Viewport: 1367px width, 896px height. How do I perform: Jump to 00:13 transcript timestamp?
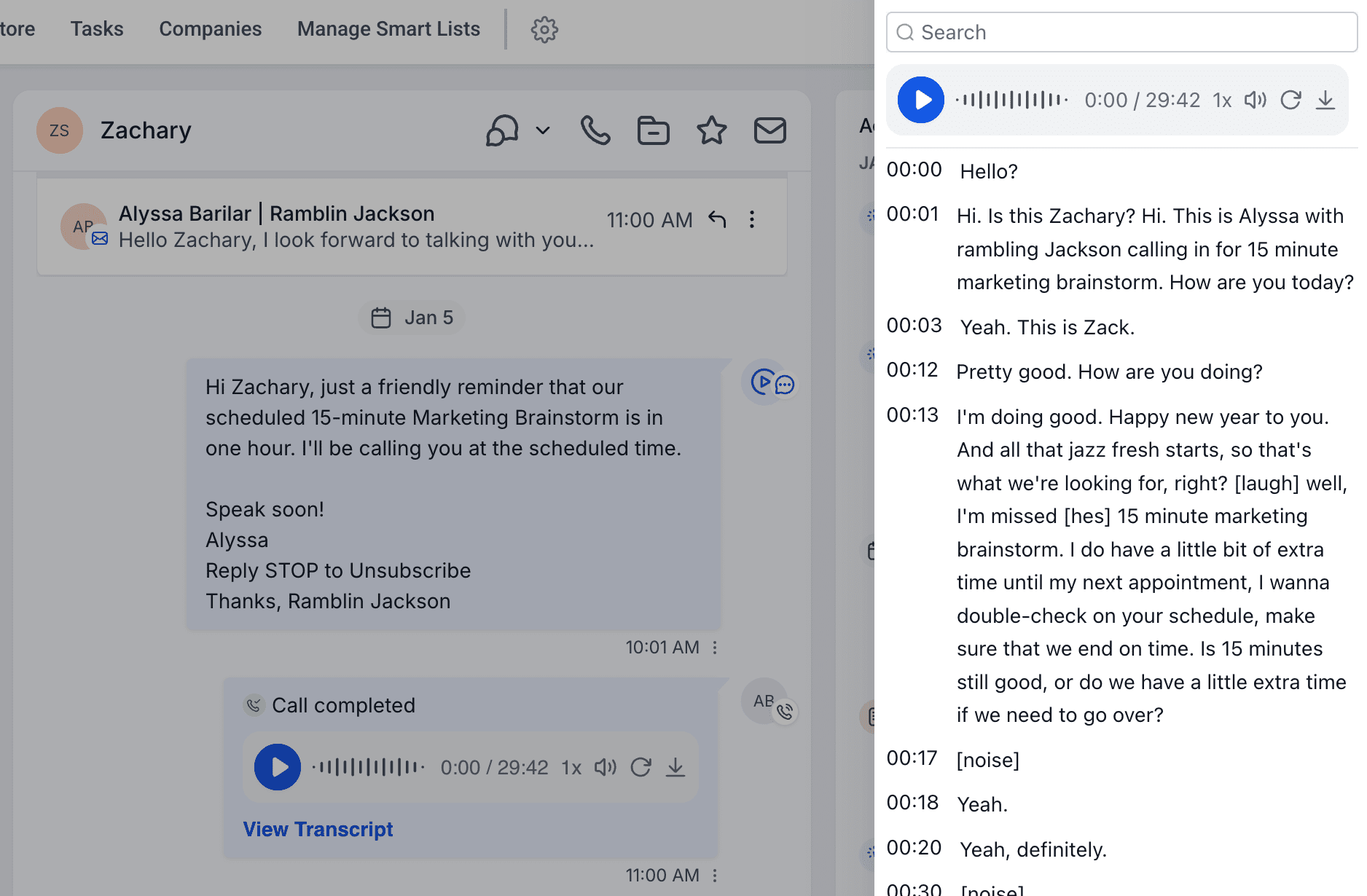tap(912, 415)
